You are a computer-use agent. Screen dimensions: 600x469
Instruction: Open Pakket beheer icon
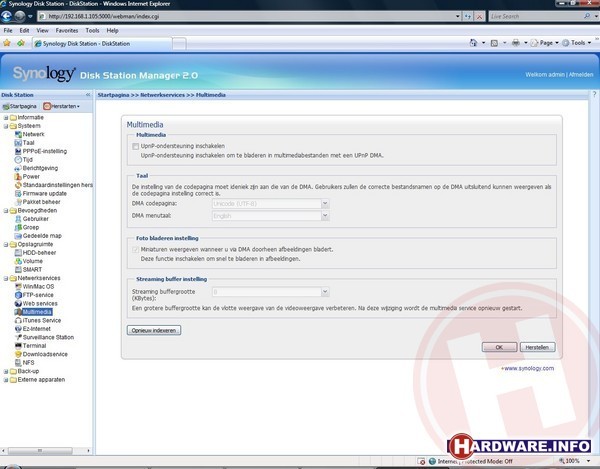click(18, 202)
